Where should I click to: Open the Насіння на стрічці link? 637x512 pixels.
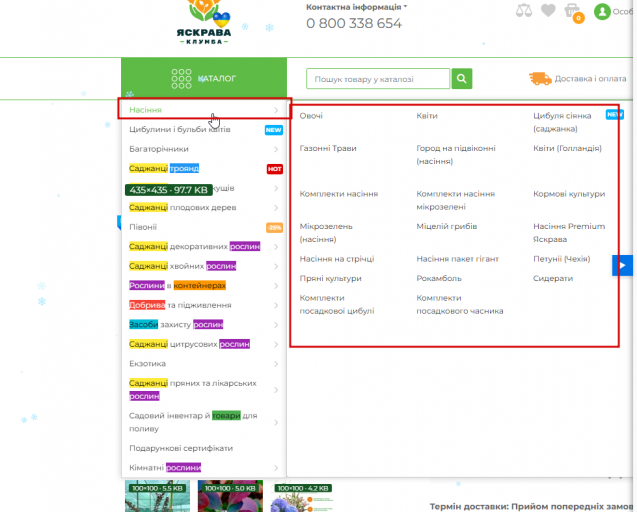click(x=337, y=259)
